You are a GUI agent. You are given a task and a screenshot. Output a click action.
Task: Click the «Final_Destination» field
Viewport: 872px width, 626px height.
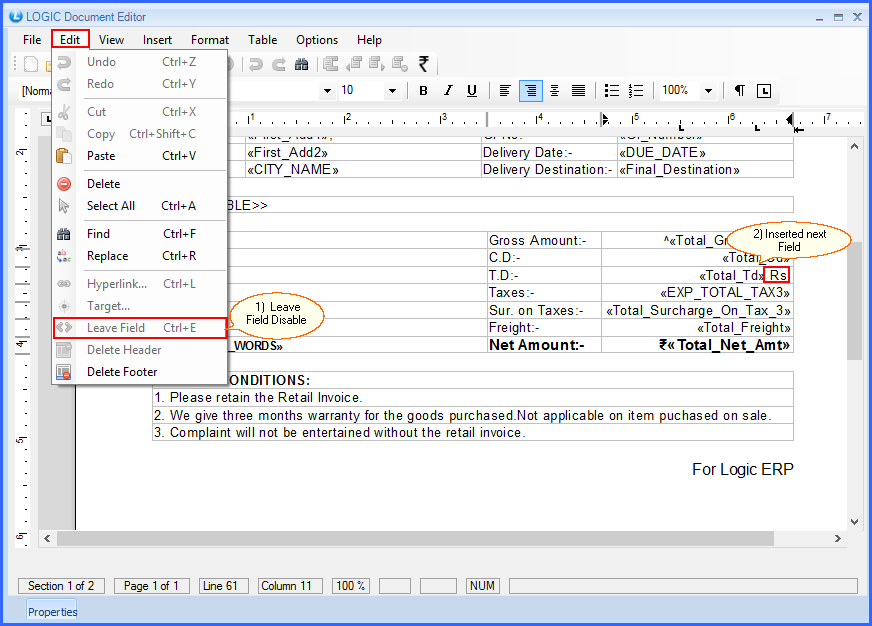679,170
